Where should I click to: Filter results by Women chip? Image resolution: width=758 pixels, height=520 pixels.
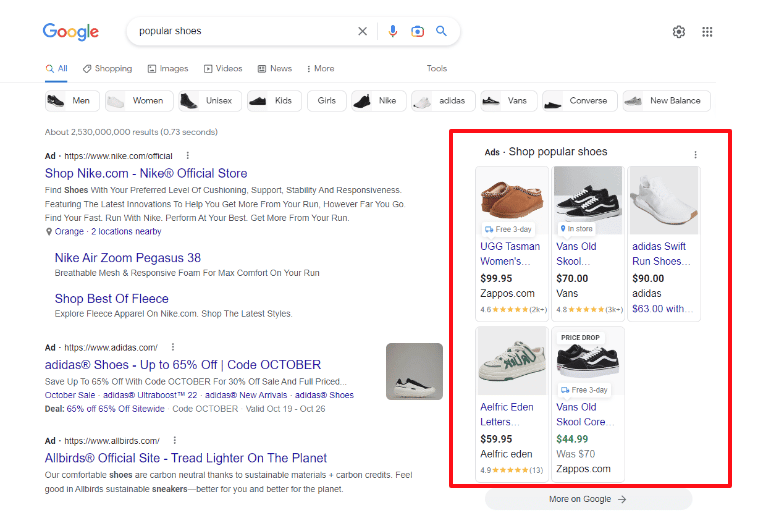coord(139,101)
